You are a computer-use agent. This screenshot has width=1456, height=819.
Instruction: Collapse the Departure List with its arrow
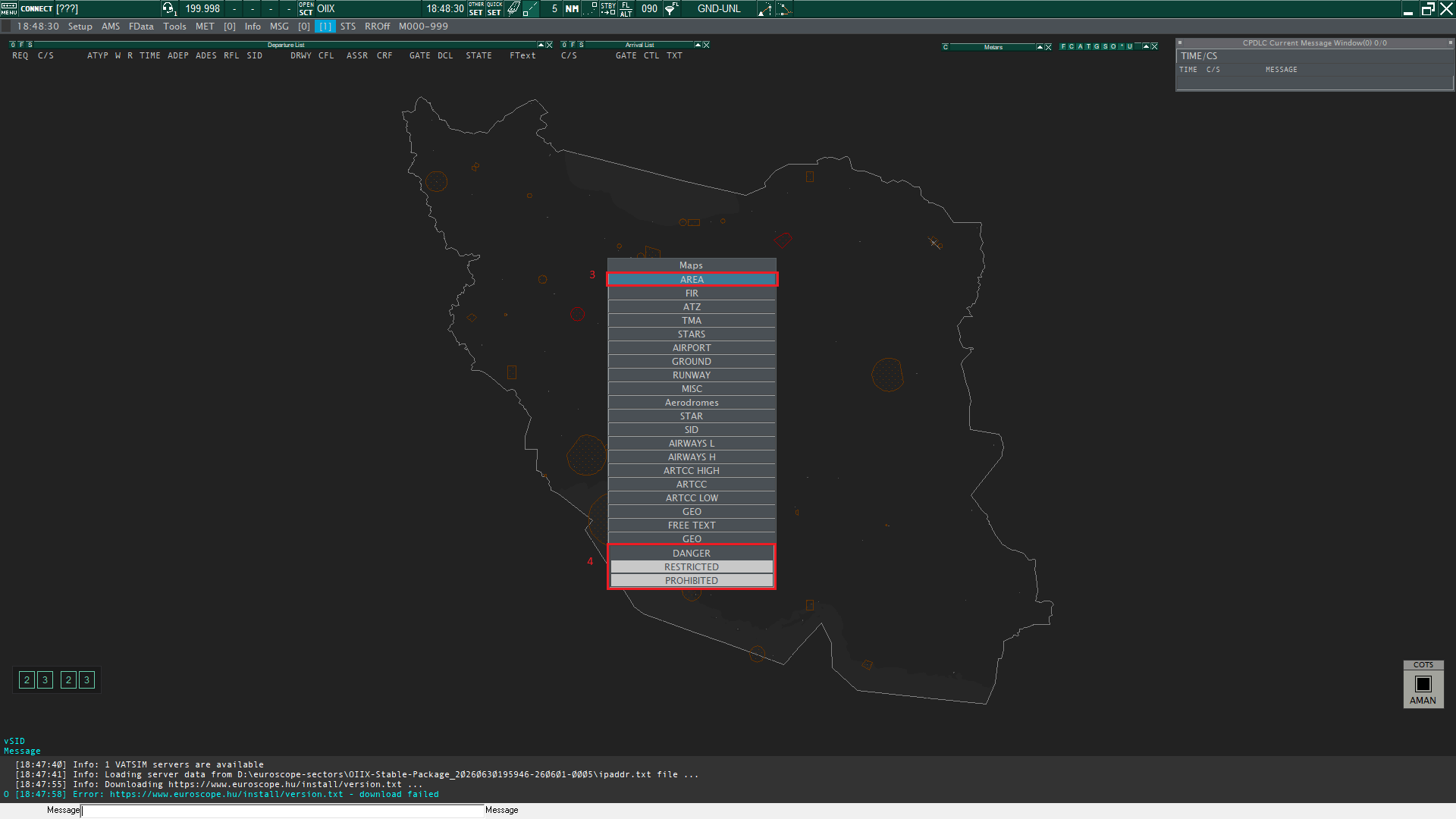(x=541, y=45)
